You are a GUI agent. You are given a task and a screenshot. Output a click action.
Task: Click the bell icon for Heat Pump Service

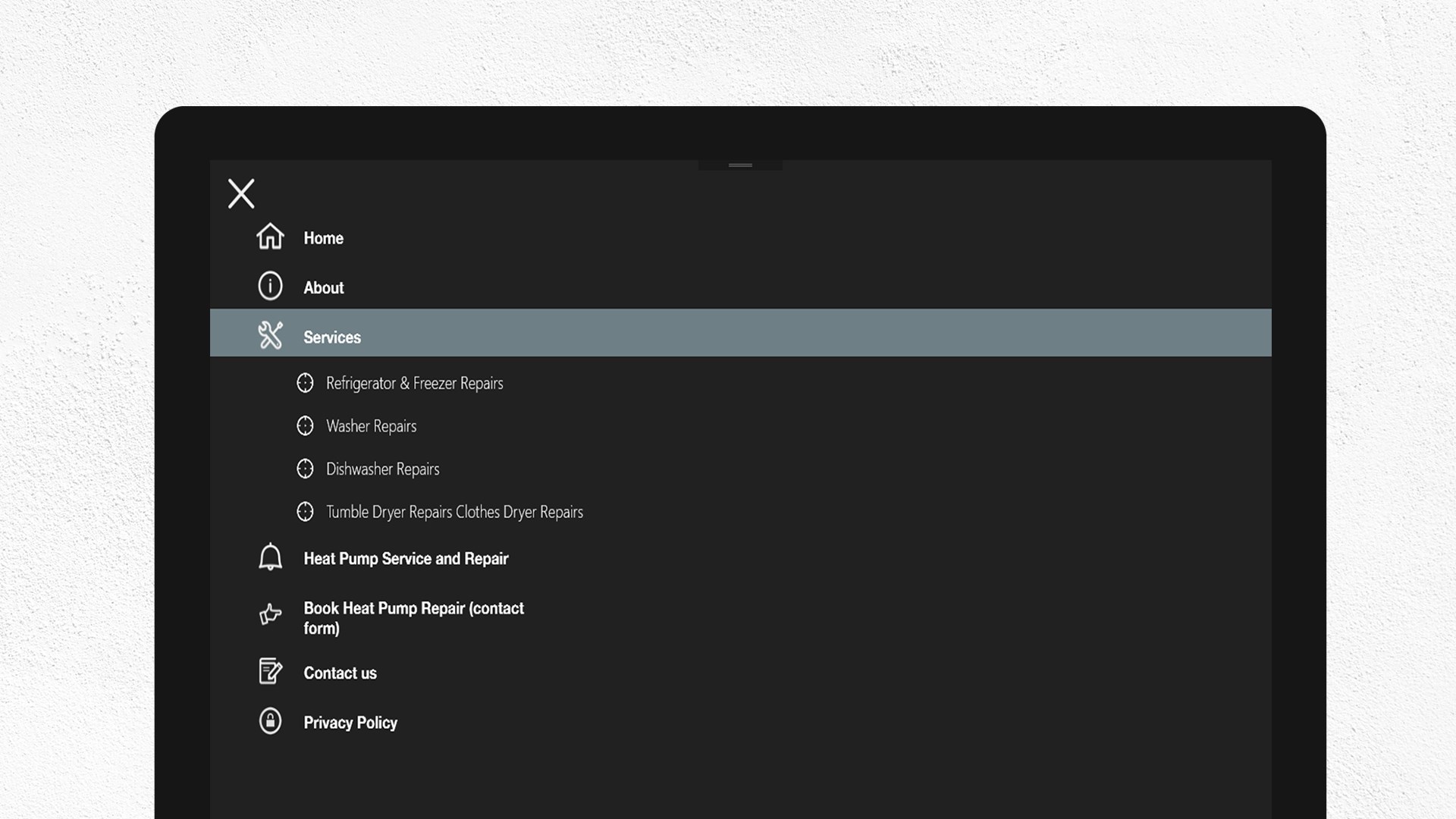tap(270, 557)
